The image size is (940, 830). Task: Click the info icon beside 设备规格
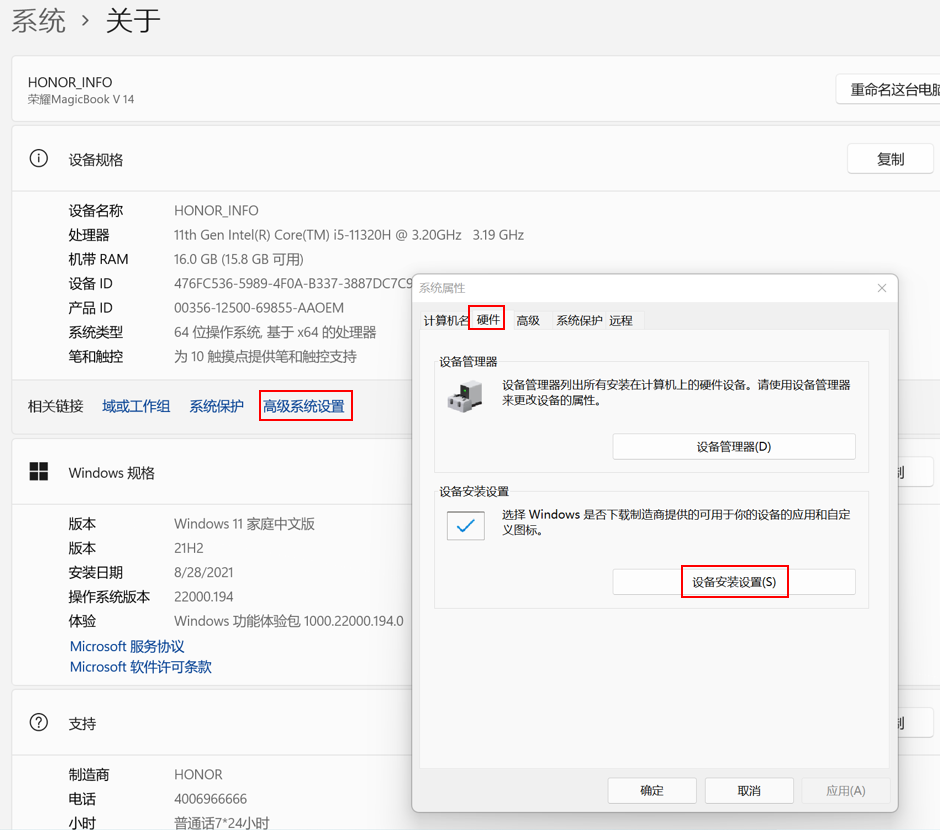(x=39, y=159)
